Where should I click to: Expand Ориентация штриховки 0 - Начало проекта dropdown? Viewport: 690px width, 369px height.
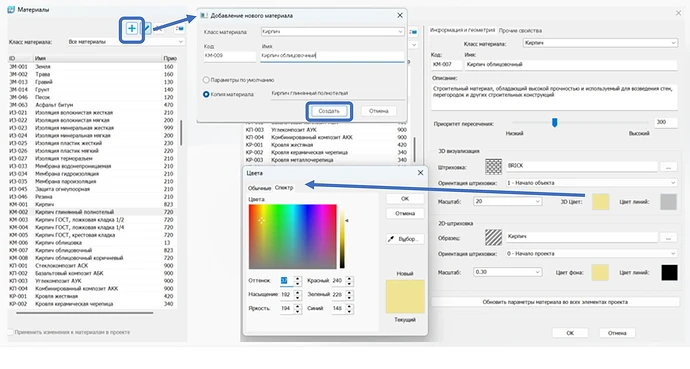tap(591, 254)
